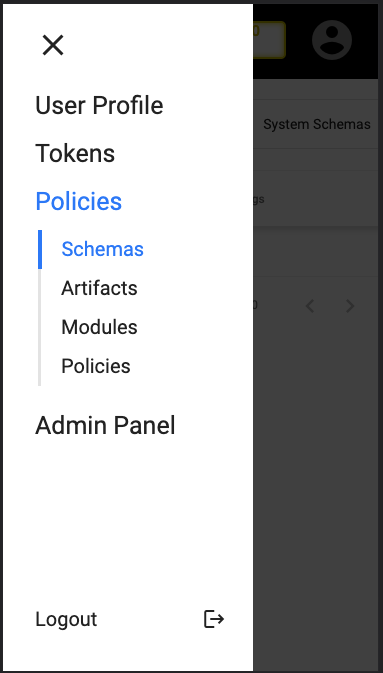383x673 pixels.
Task: Switch to the System Schemas tab
Action: coord(316,124)
